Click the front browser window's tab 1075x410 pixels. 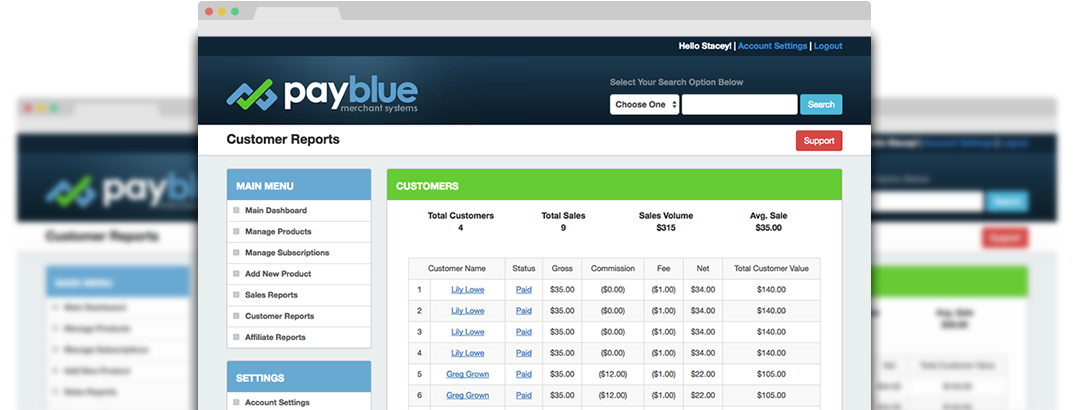tap(298, 14)
